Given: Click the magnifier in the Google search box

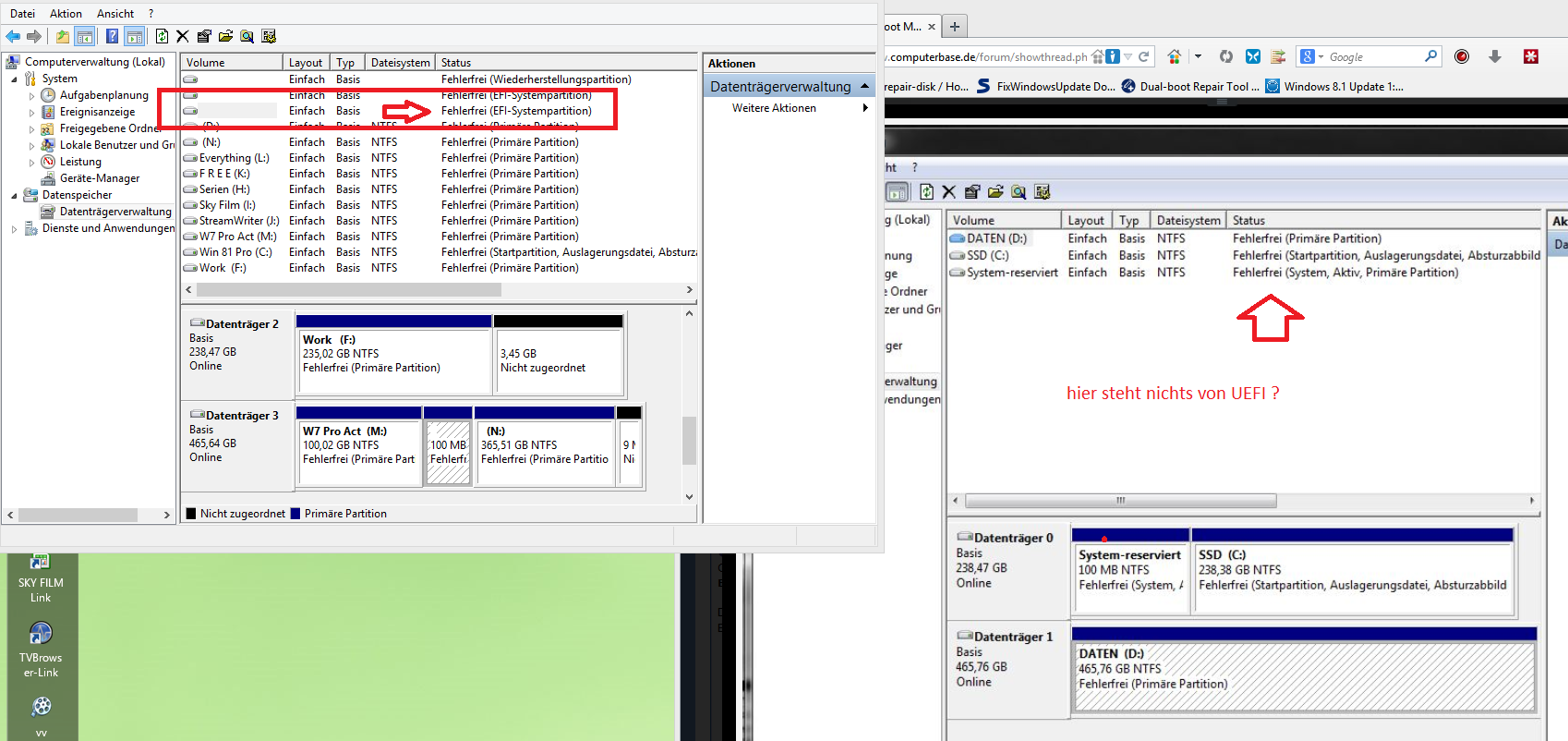Looking at the screenshot, I should point(1430,56).
